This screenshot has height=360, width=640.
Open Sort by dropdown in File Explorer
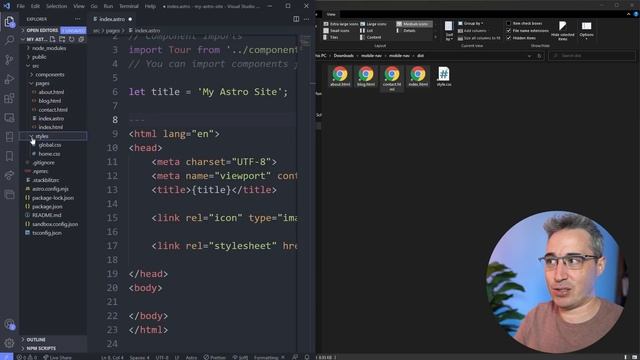[x=449, y=31]
